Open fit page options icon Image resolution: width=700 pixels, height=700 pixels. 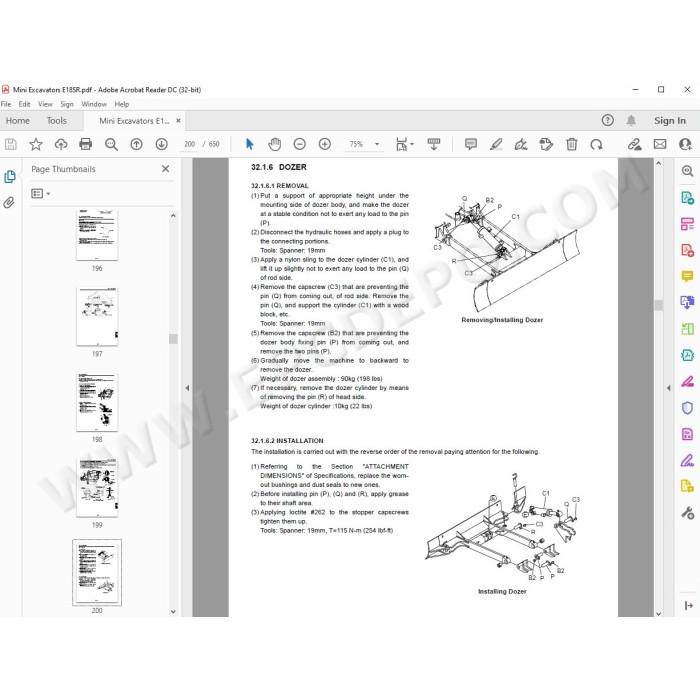point(404,144)
